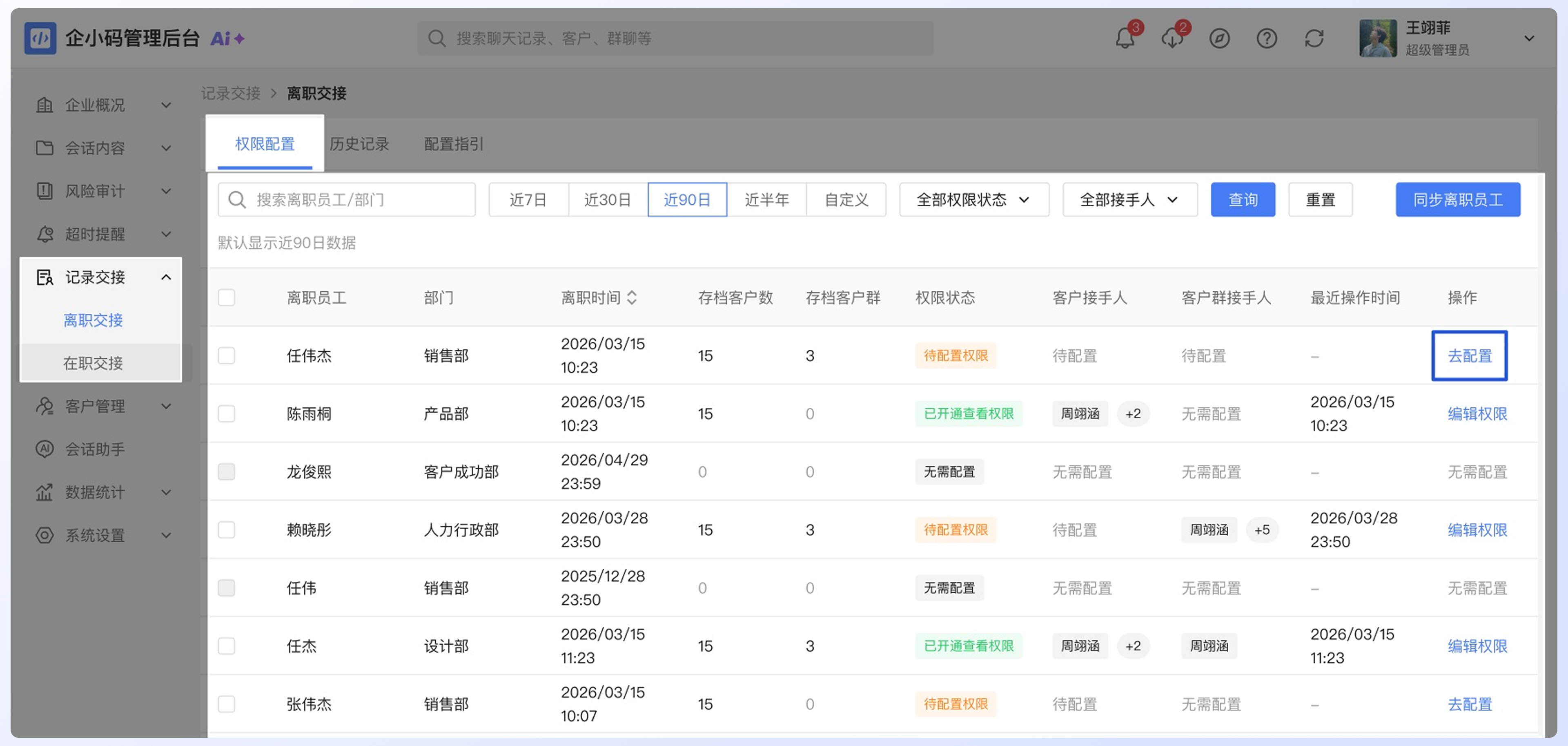Click the 查询 button

(x=1243, y=200)
